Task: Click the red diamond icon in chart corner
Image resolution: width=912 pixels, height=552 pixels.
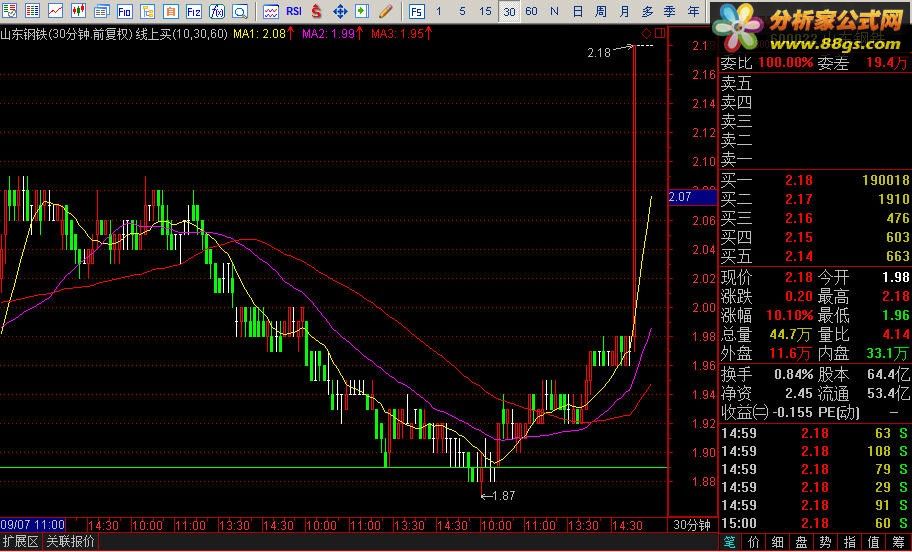Action: click(x=647, y=33)
